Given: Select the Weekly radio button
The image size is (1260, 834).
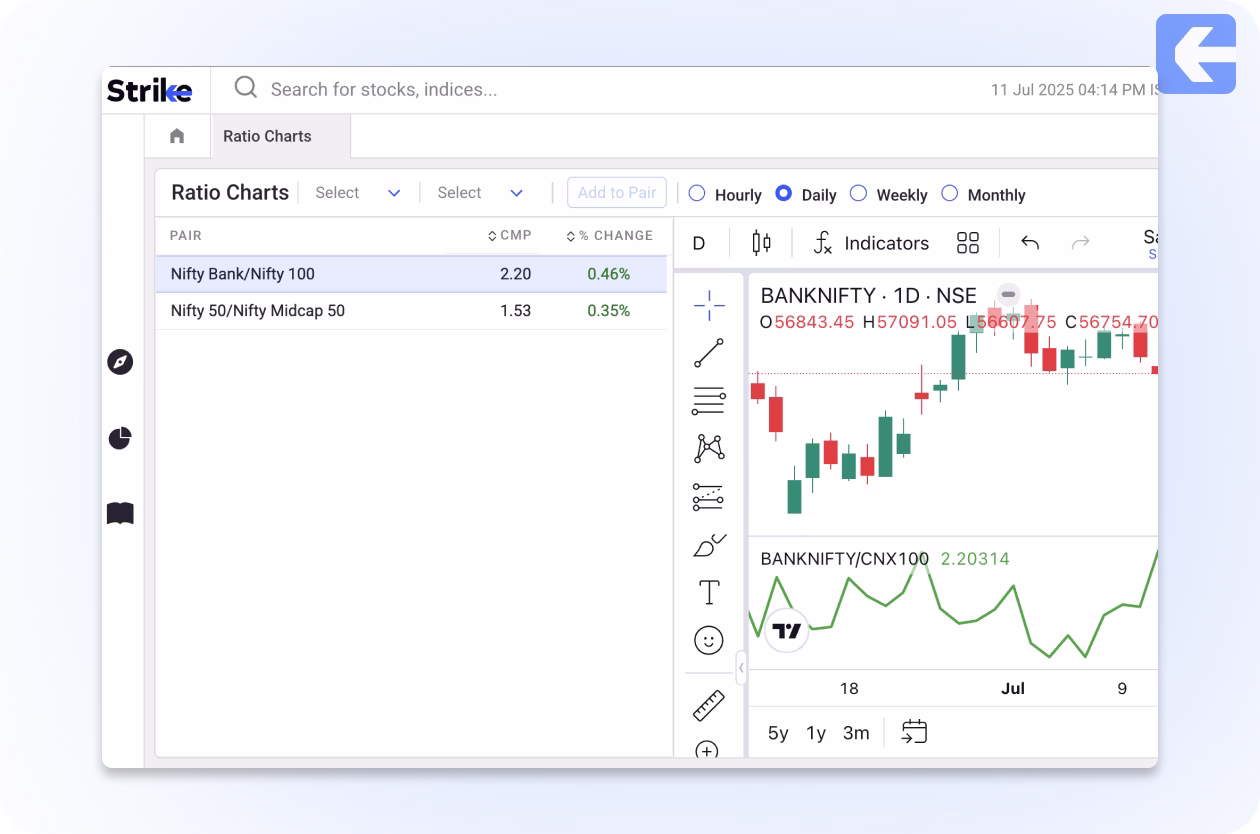Looking at the screenshot, I should pos(858,194).
